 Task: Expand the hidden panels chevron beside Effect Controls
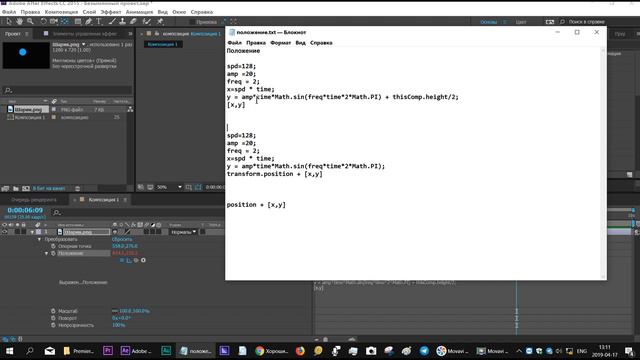tap(130, 34)
